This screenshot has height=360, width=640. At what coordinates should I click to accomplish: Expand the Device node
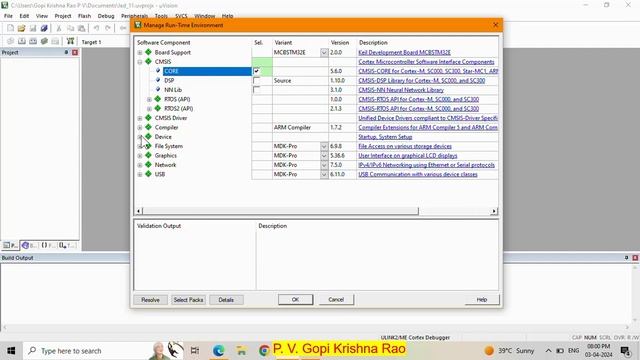tap(140, 137)
